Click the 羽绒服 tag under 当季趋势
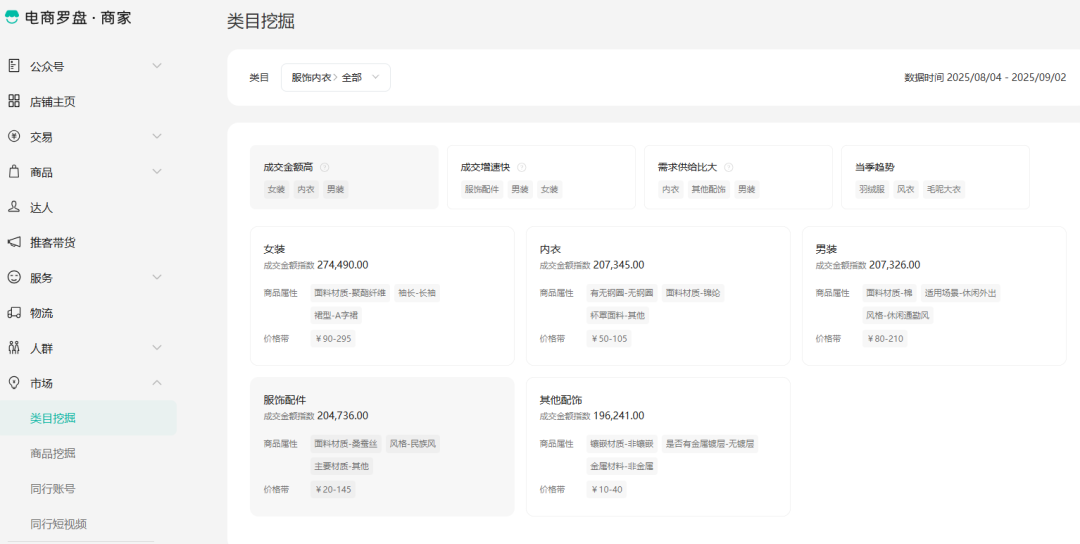This screenshot has height=544, width=1080. pos(871,189)
